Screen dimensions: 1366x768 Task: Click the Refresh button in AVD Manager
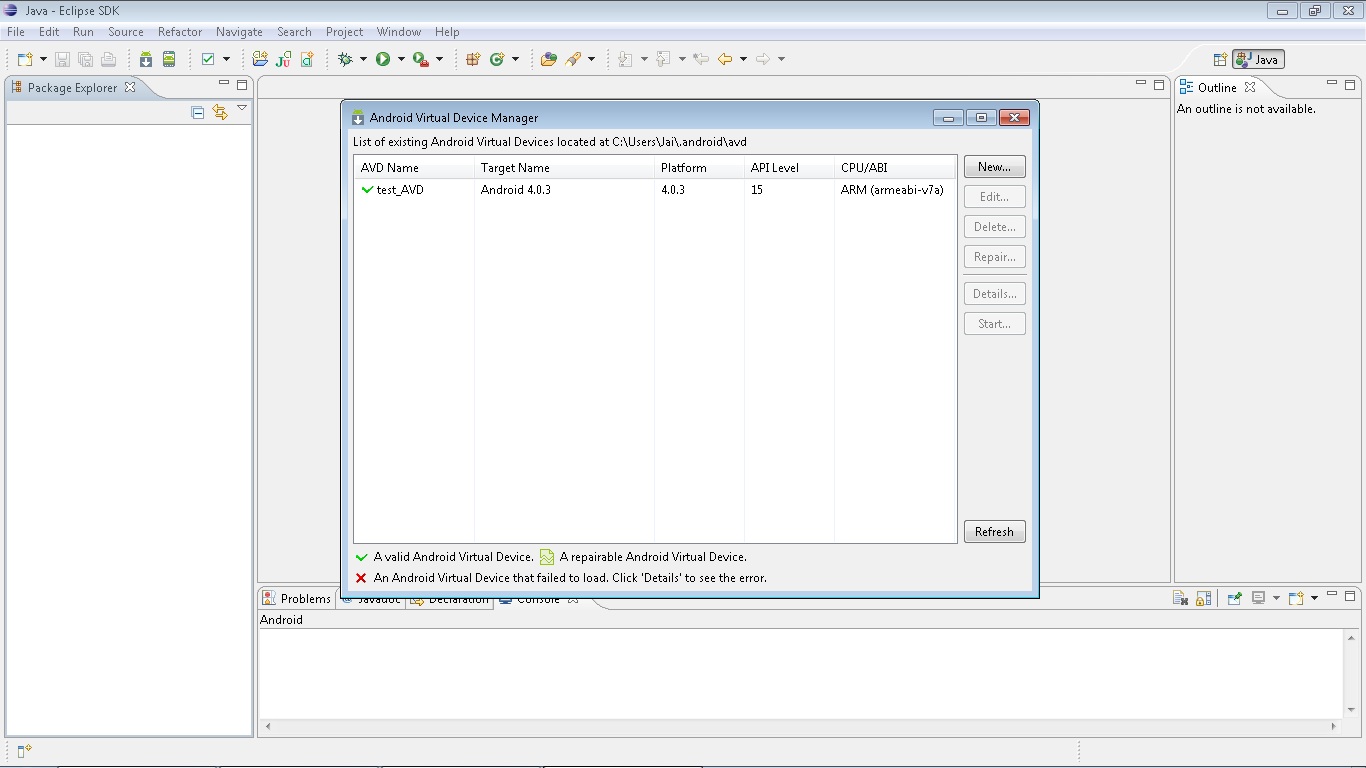[995, 532]
